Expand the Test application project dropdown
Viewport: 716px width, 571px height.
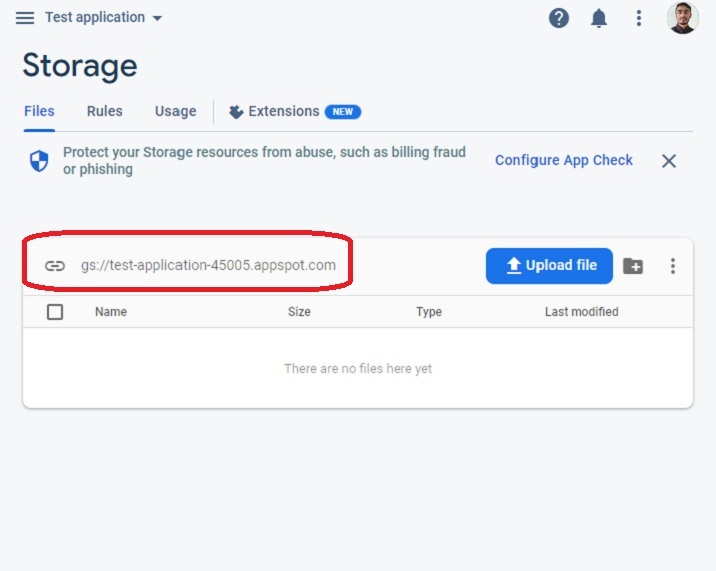tap(104, 18)
